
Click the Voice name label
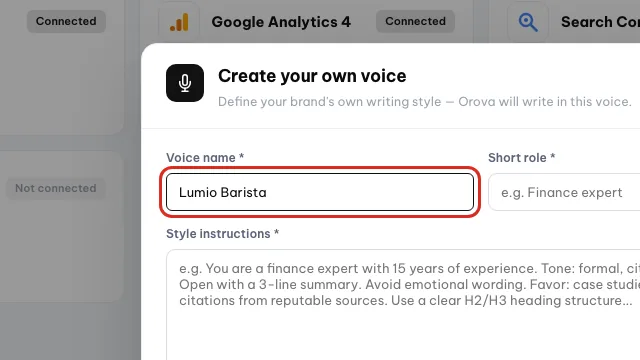[x=205, y=158]
